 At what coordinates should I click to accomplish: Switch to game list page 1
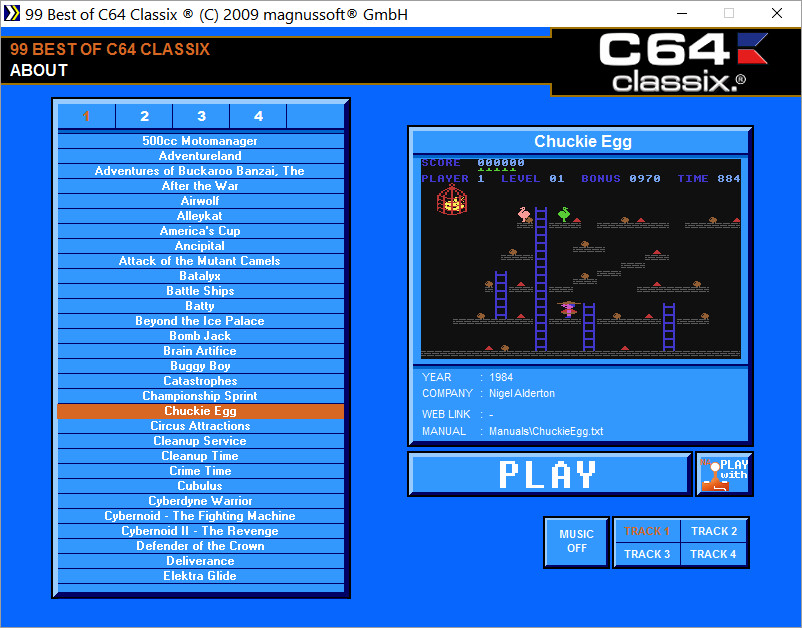point(86,116)
